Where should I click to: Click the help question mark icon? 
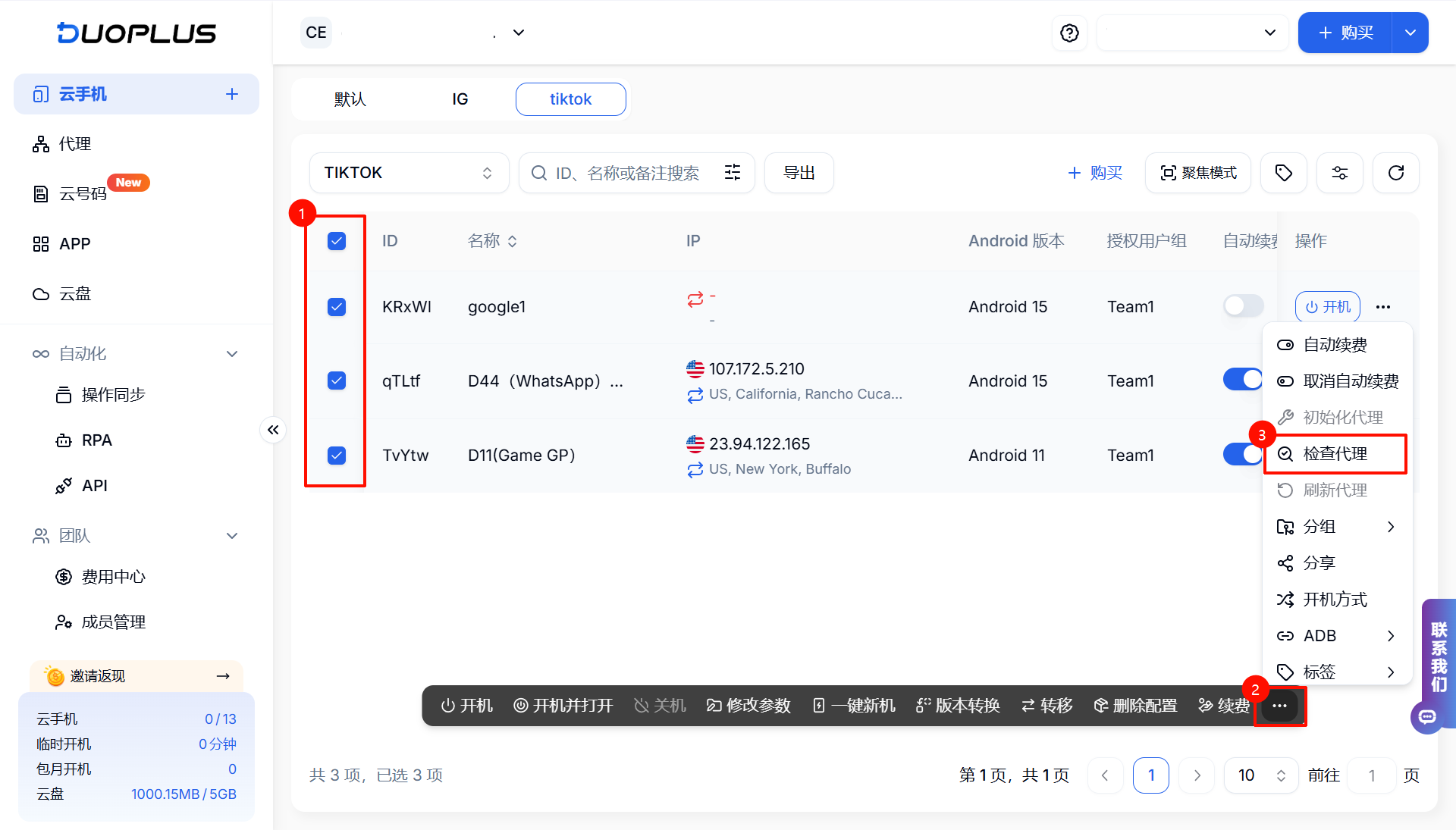coord(1069,33)
